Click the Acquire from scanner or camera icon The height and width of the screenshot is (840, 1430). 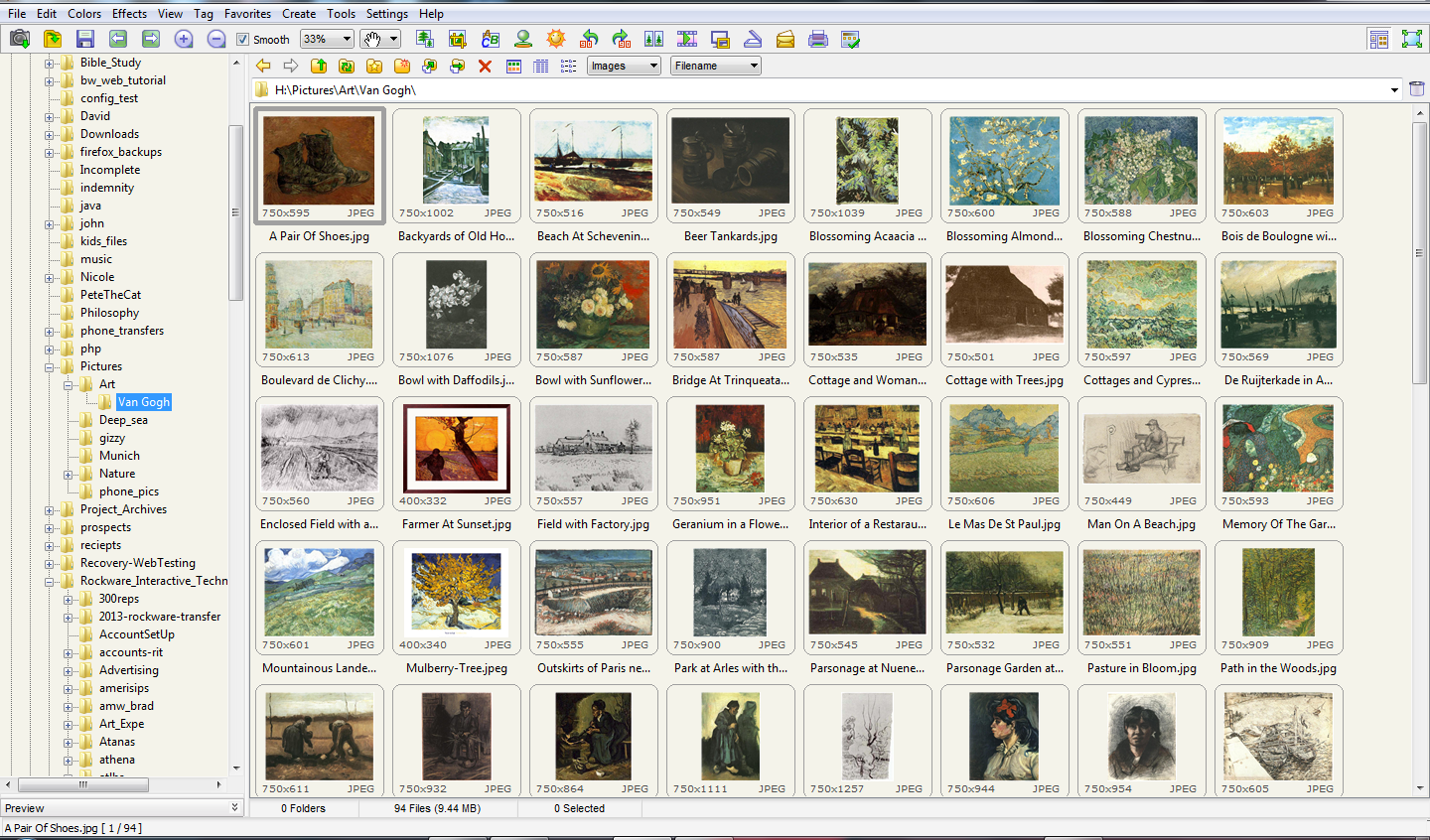click(x=20, y=39)
